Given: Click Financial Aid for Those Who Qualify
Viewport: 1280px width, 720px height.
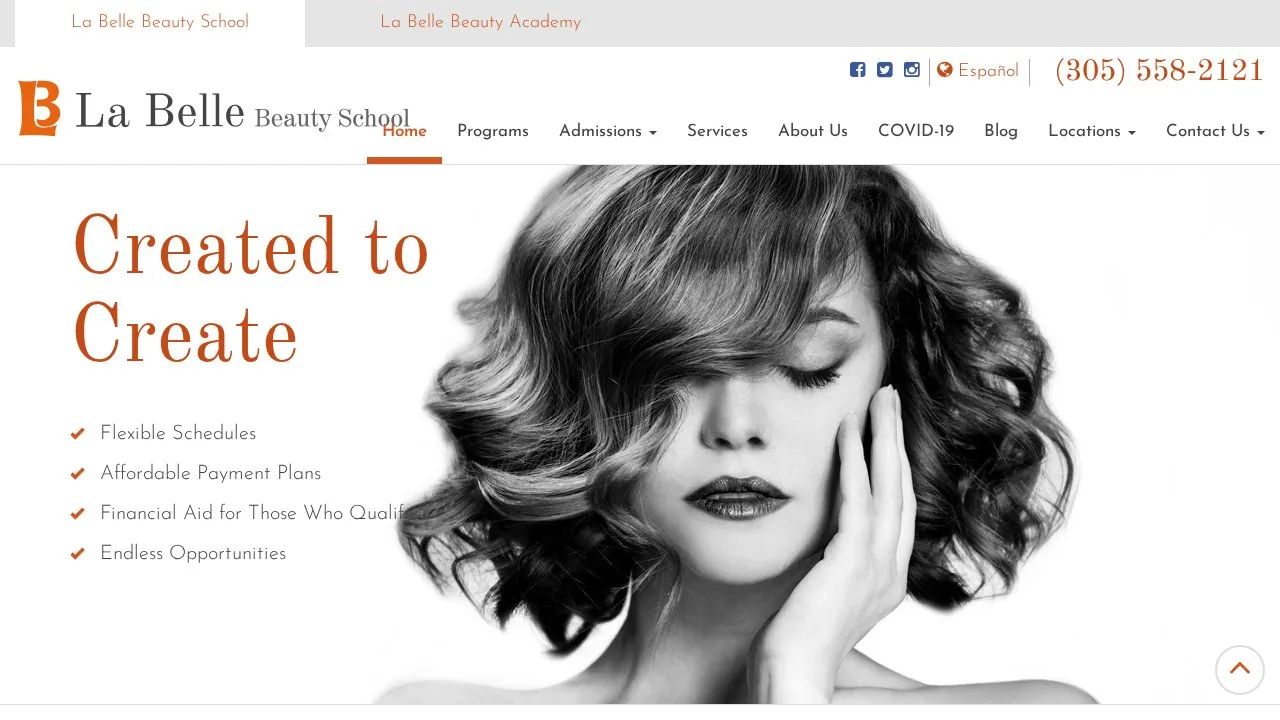Looking at the screenshot, I should [x=255, y=513].
